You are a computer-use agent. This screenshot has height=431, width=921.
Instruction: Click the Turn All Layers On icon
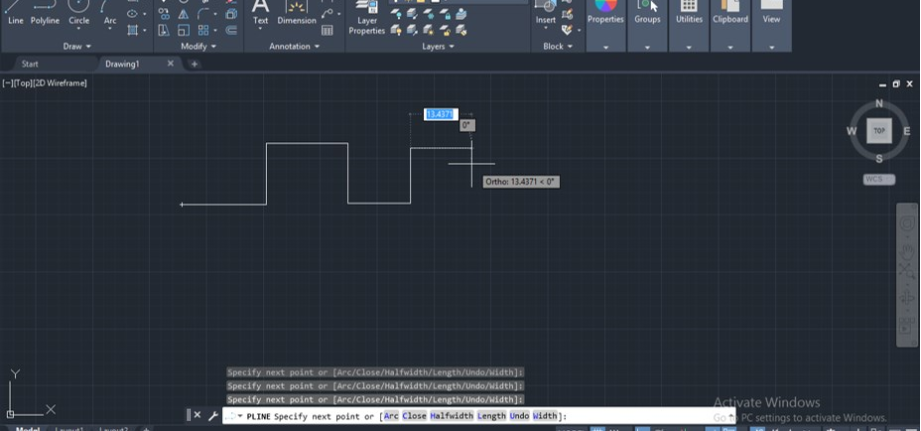396,29
